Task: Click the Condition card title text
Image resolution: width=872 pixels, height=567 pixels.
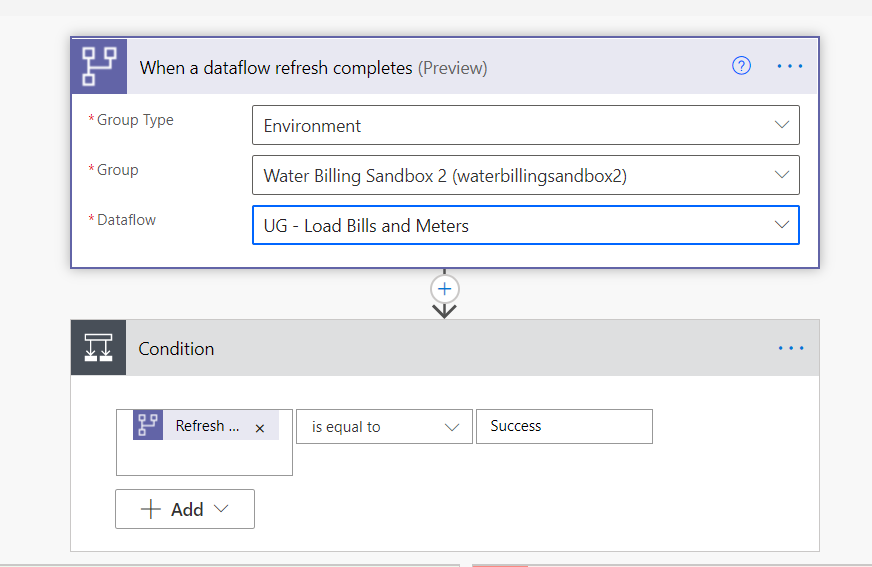Action: (176, 349)
